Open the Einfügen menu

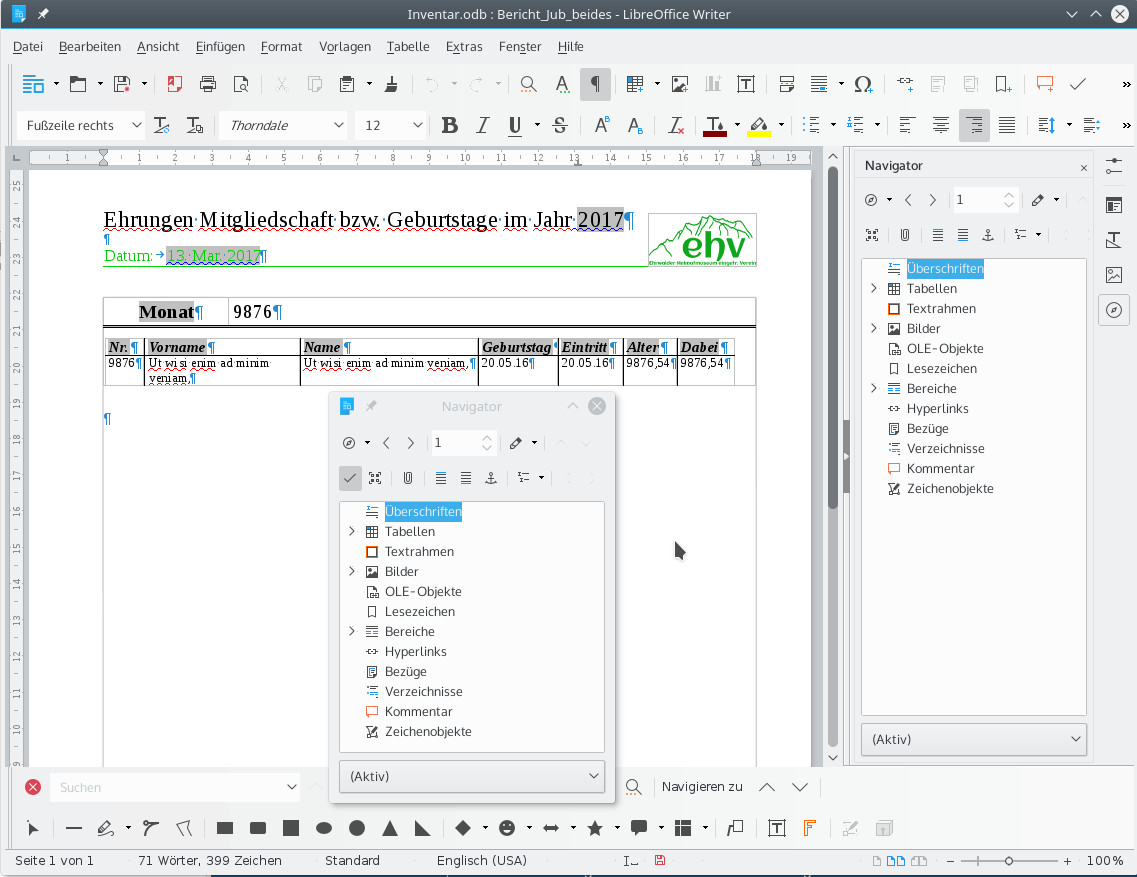[x=220, y=47]
